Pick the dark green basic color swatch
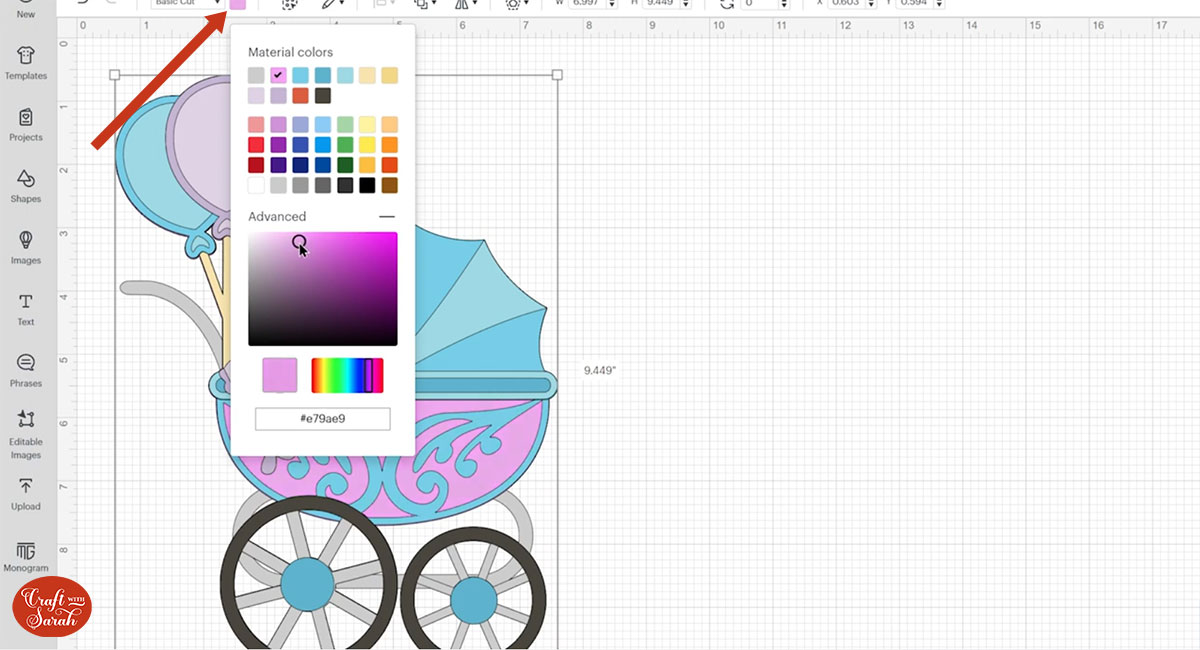Image resolution: width=1200 pixels, height=650 pixels. 345,165
